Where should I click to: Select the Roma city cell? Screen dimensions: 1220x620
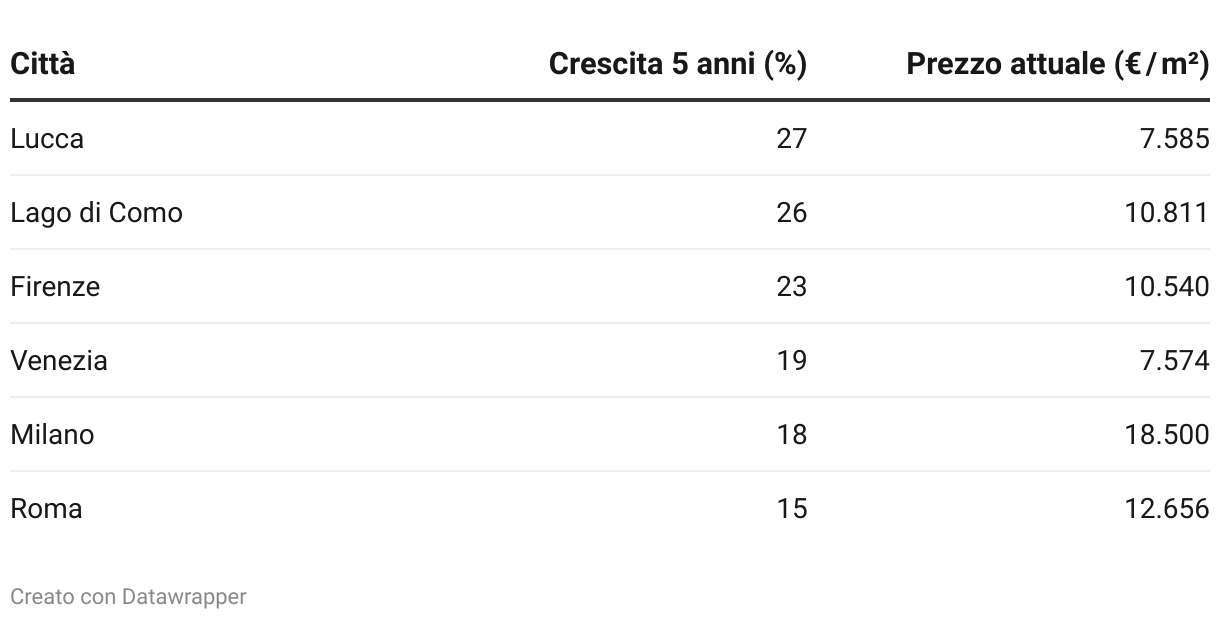tap(46, 508)
